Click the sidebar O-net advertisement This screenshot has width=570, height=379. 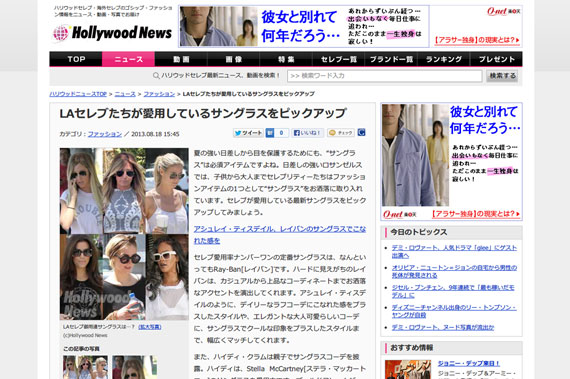click(451, 162)
